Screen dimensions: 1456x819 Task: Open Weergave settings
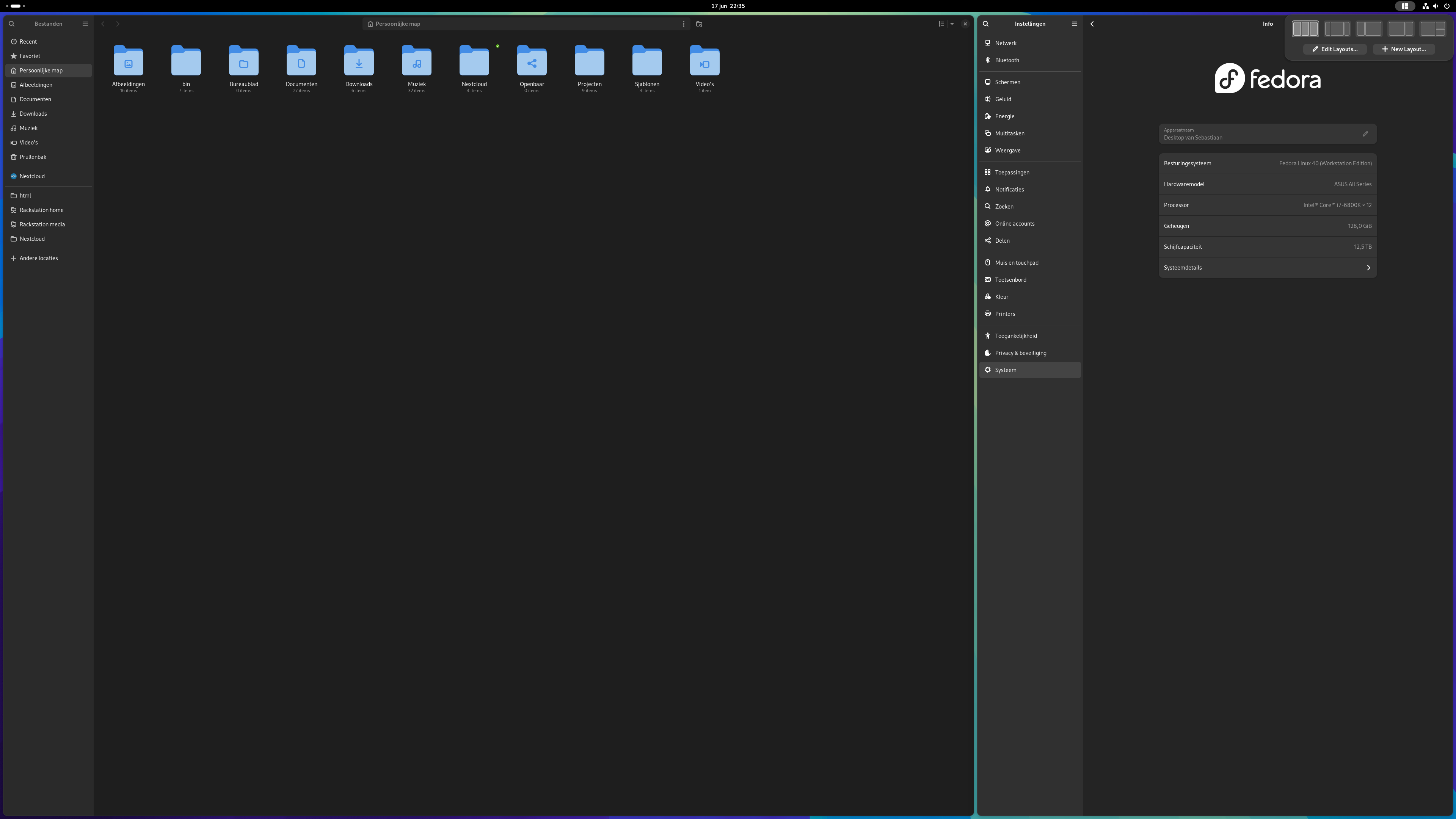(1030, 151)
